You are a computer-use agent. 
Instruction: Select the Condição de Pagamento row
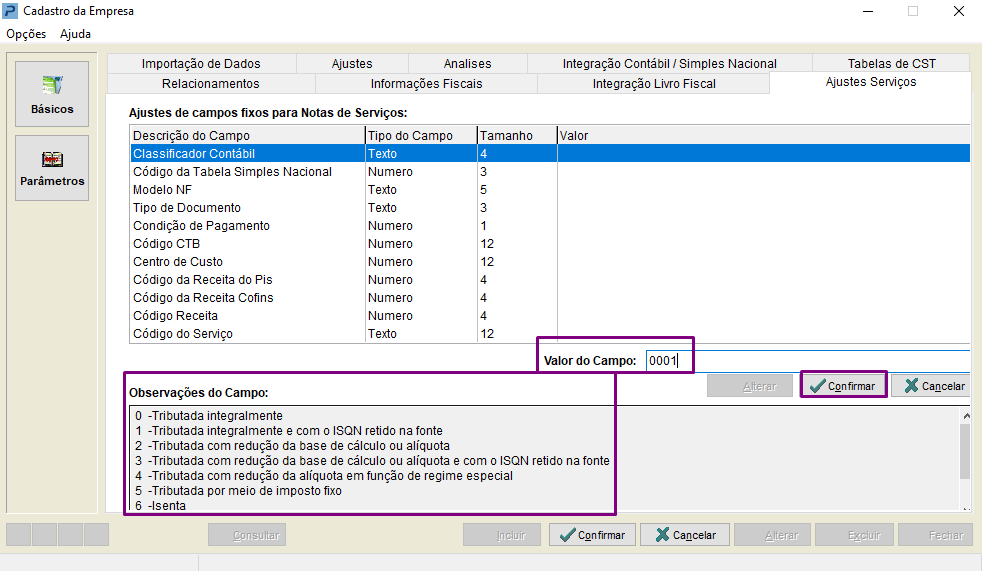coord(550,226)
